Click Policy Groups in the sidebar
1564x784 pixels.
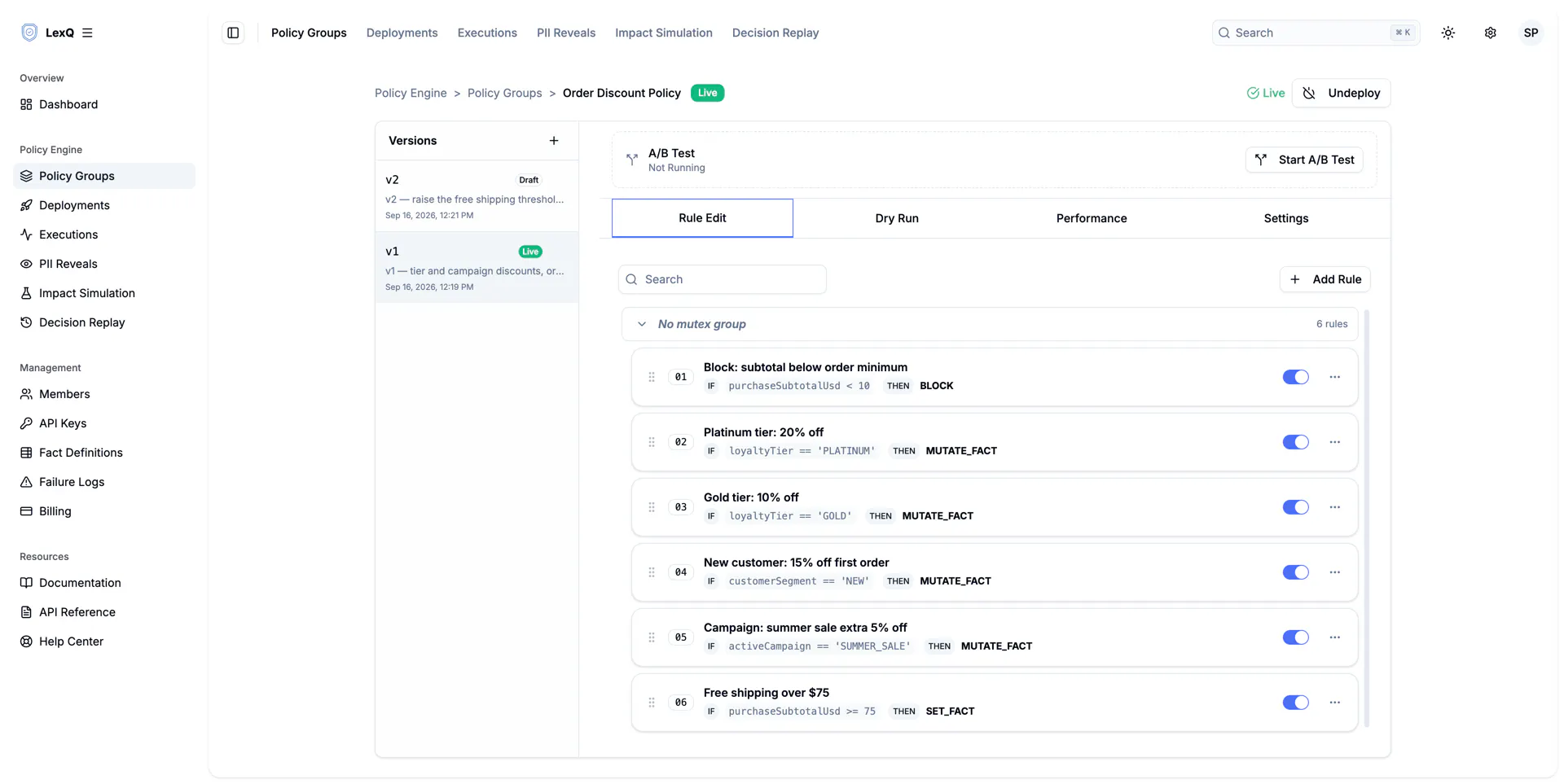pyautogui.click(x=104, y=176)
